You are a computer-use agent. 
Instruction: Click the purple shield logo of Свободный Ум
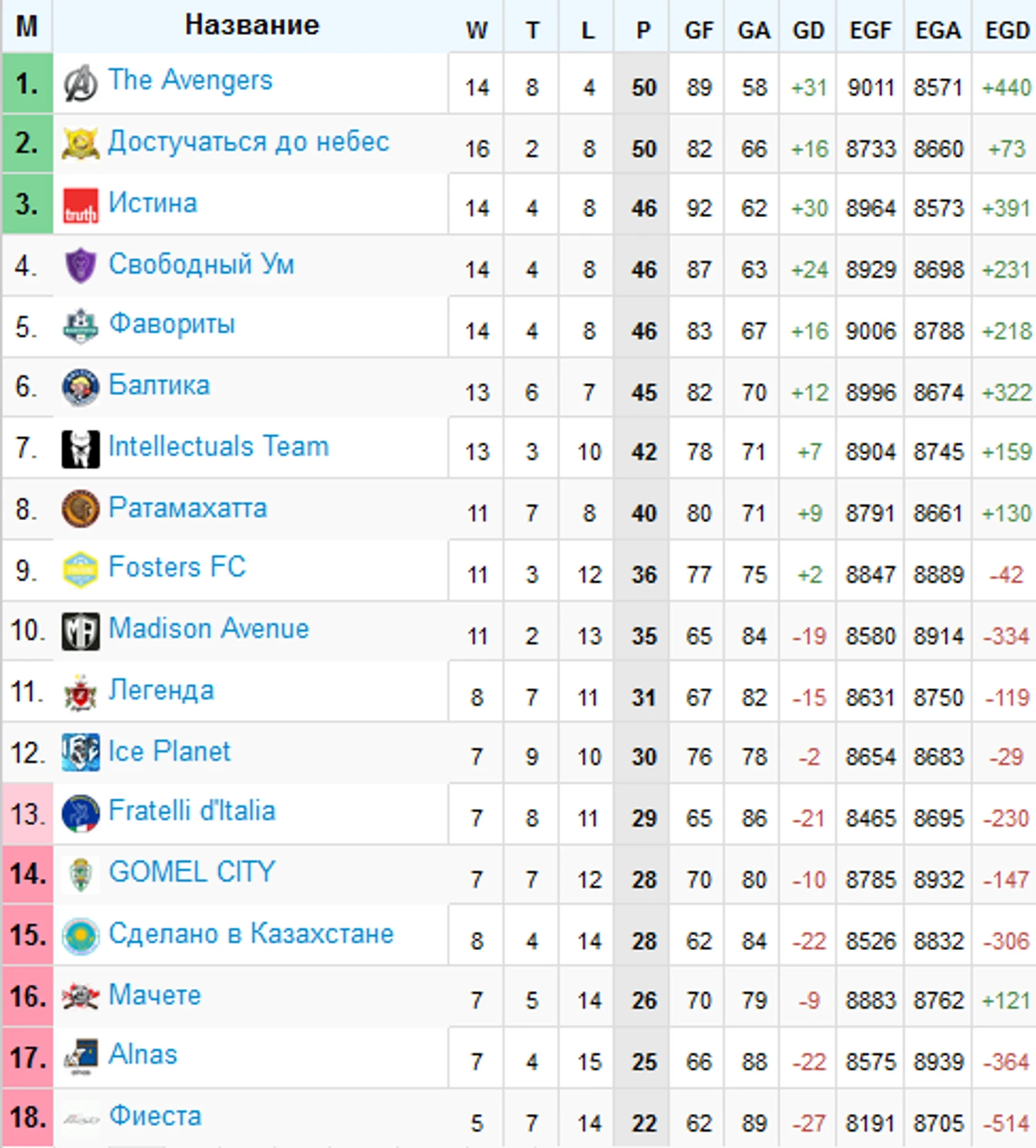[x=80, y=266]
